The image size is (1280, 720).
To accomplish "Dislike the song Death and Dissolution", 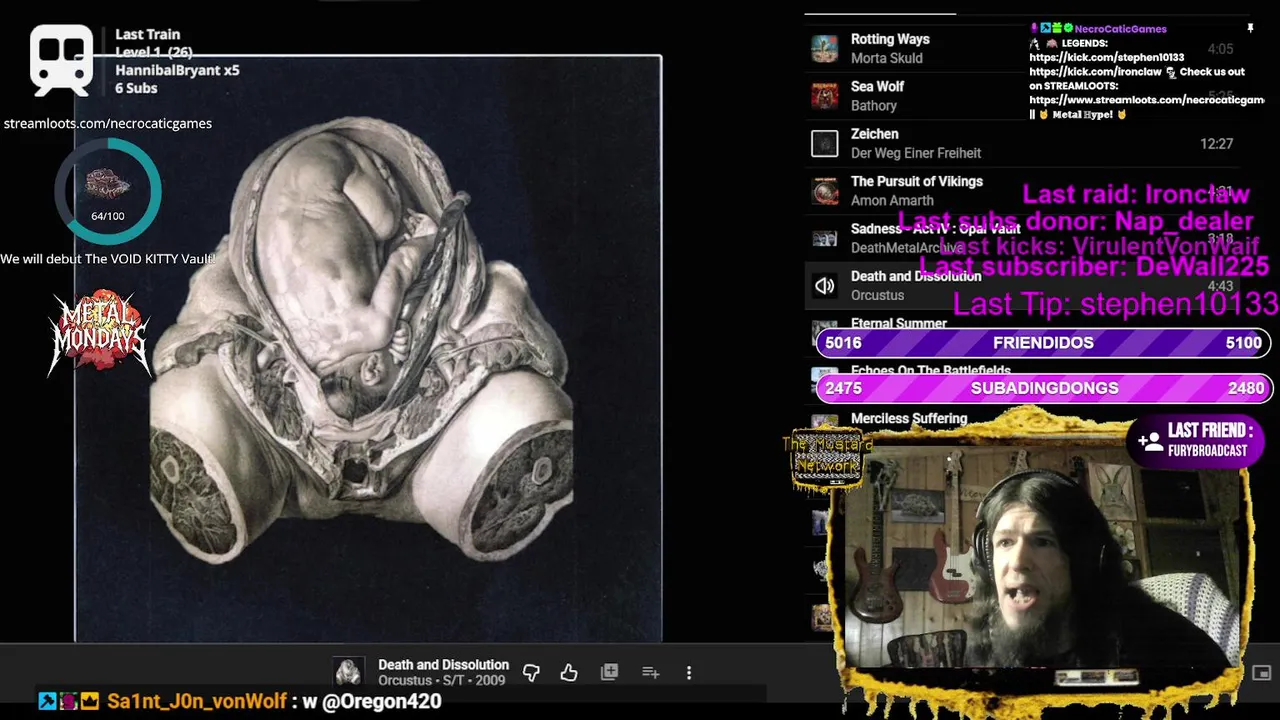I will click(531, 673).
